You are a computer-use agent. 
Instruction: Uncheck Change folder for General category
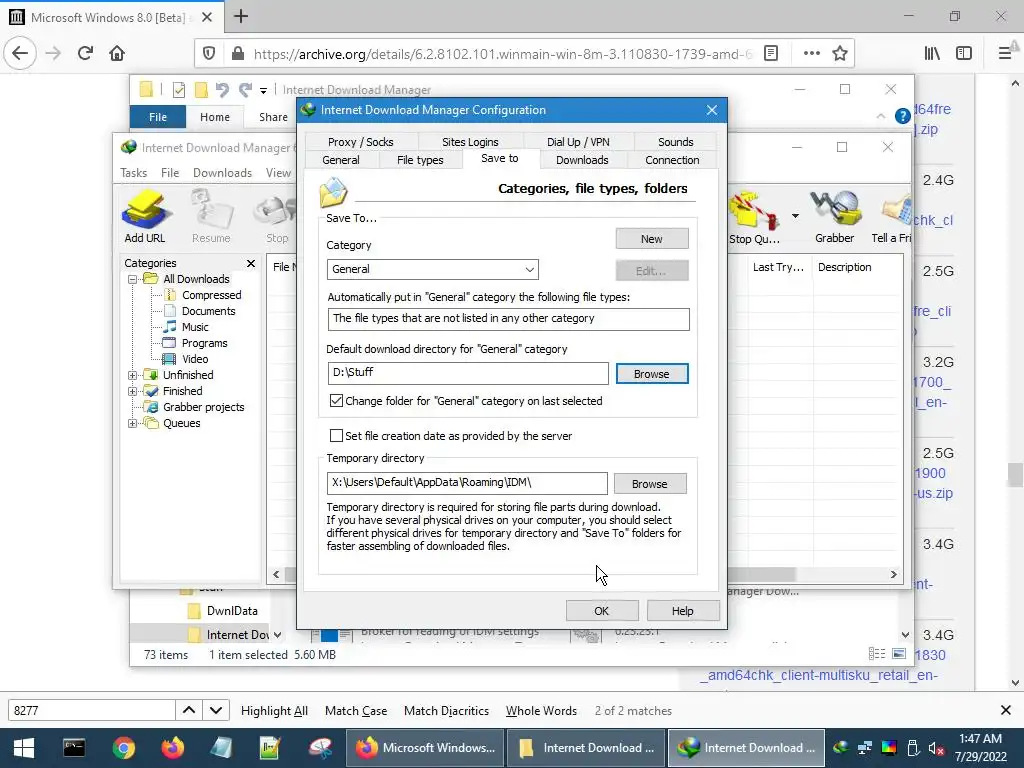tap(336, 401)
